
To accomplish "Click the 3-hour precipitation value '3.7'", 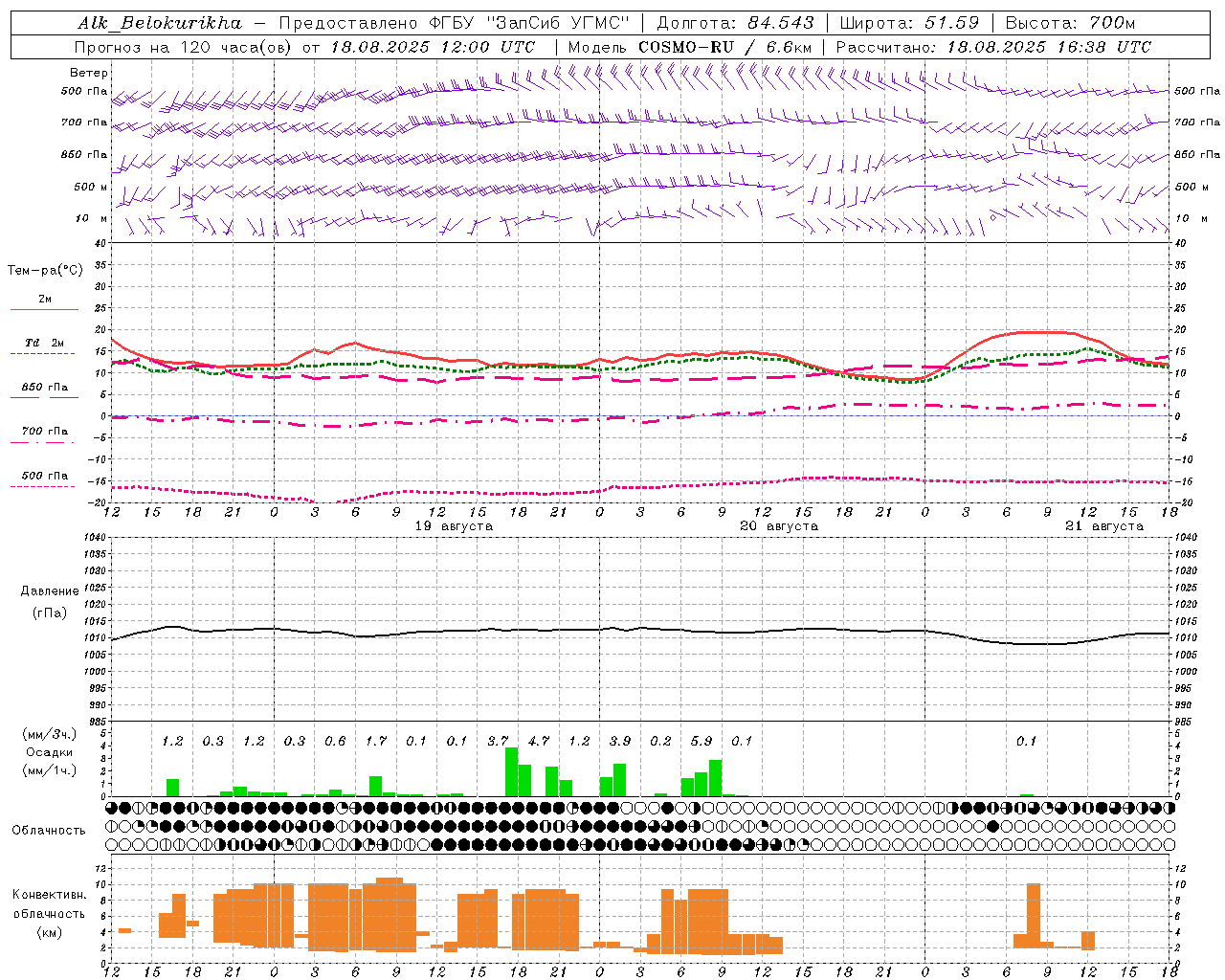I will (498, 741).
